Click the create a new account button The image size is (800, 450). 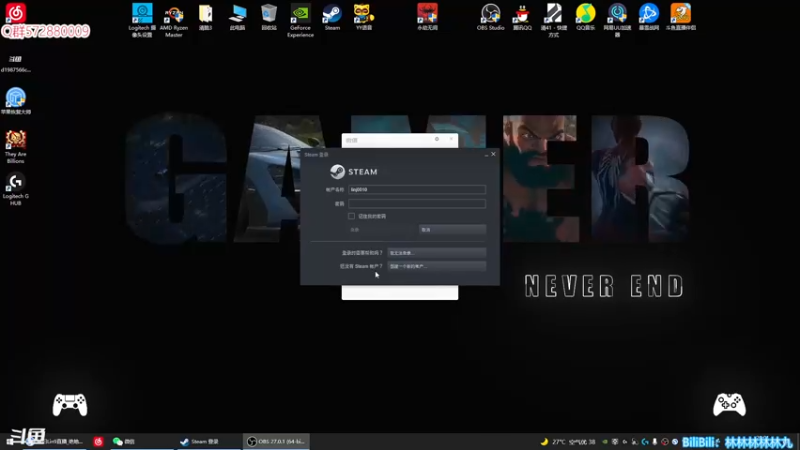click(437, 266)
